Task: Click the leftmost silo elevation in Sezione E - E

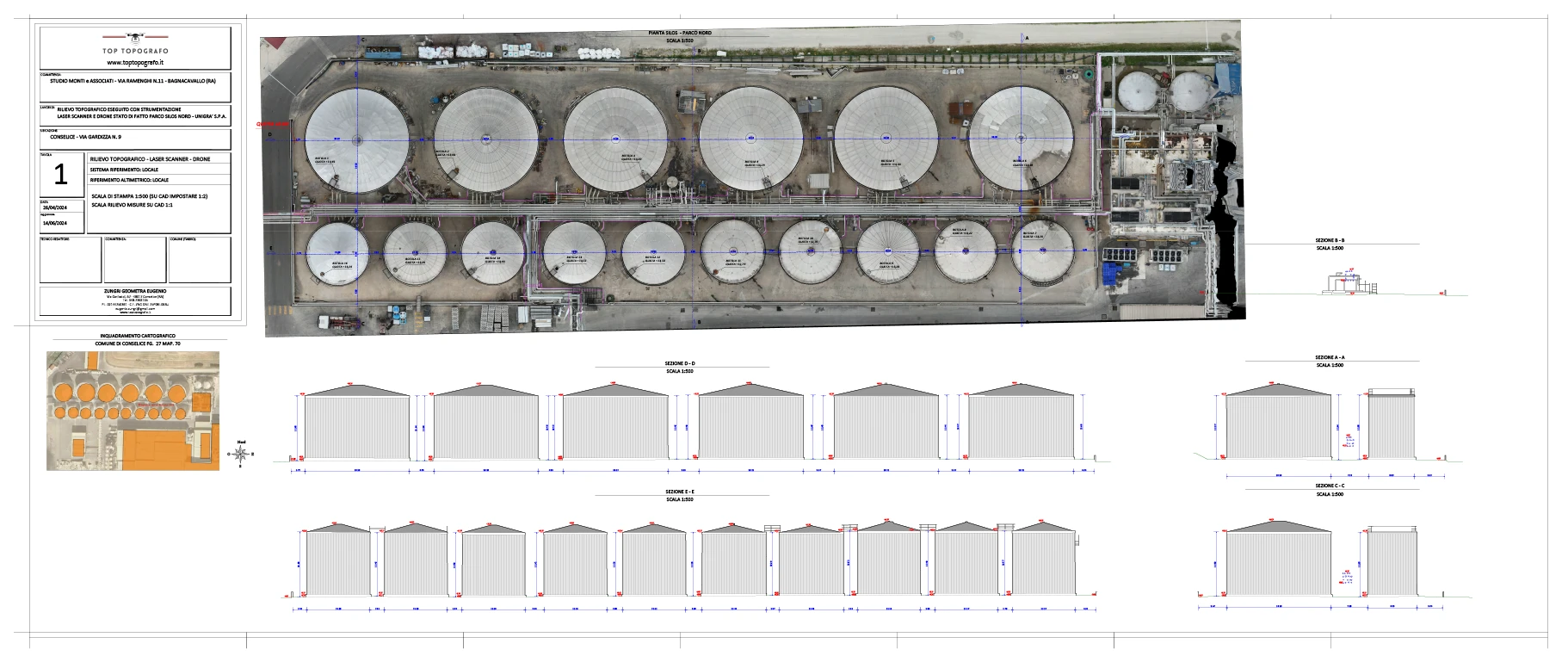Action: coord(339,558)
